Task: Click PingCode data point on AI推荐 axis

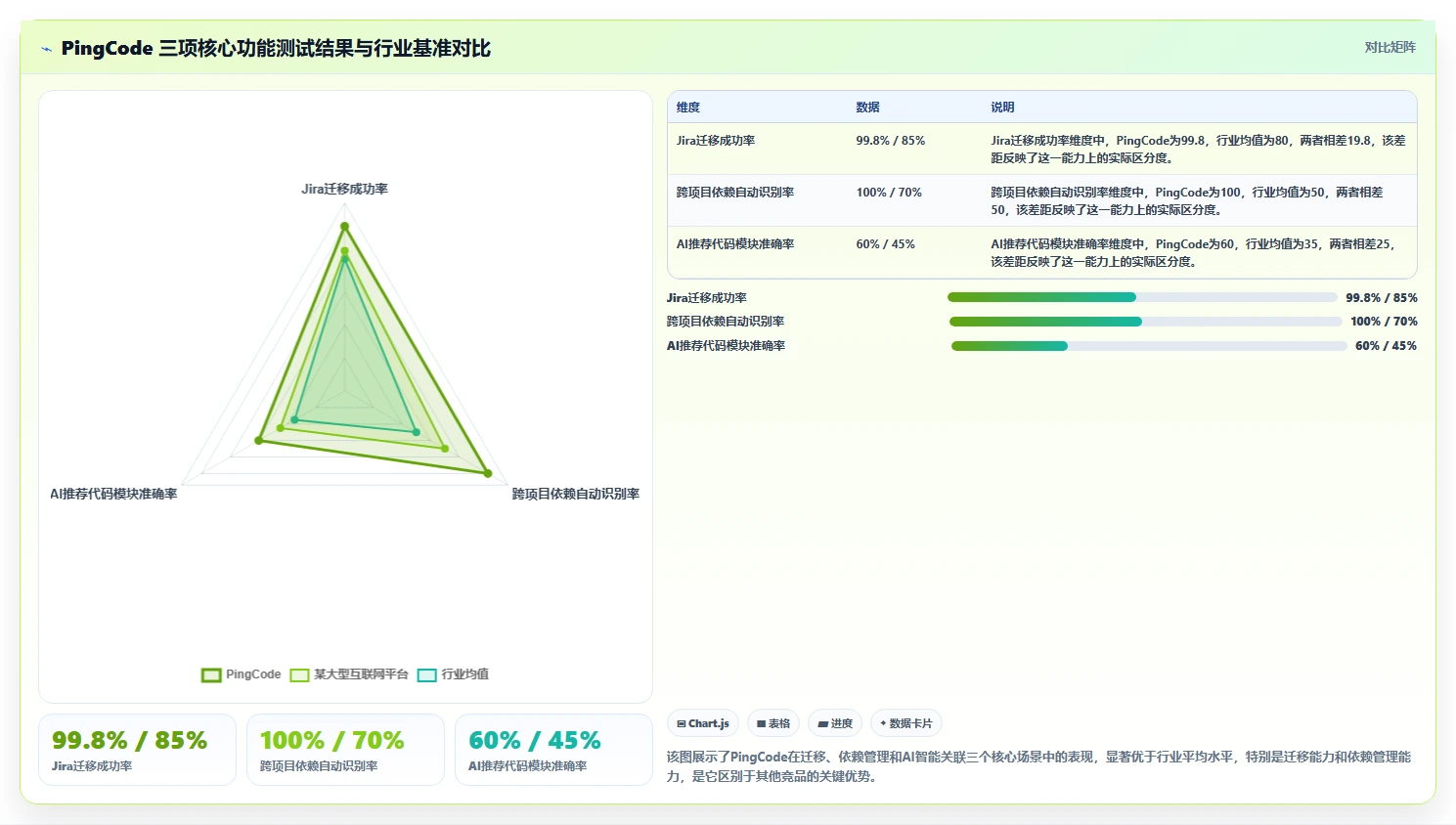Action: 259,441
